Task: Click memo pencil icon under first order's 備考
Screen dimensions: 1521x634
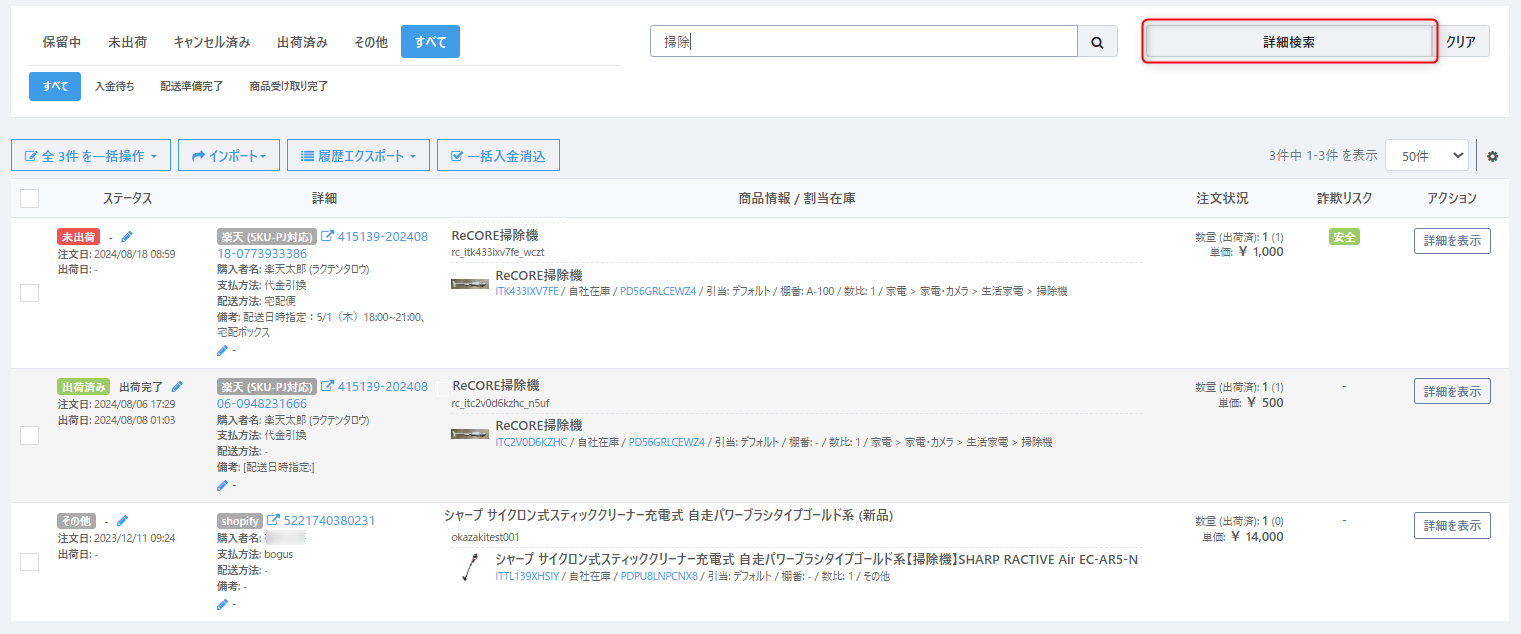Action: tap(222, 351)
